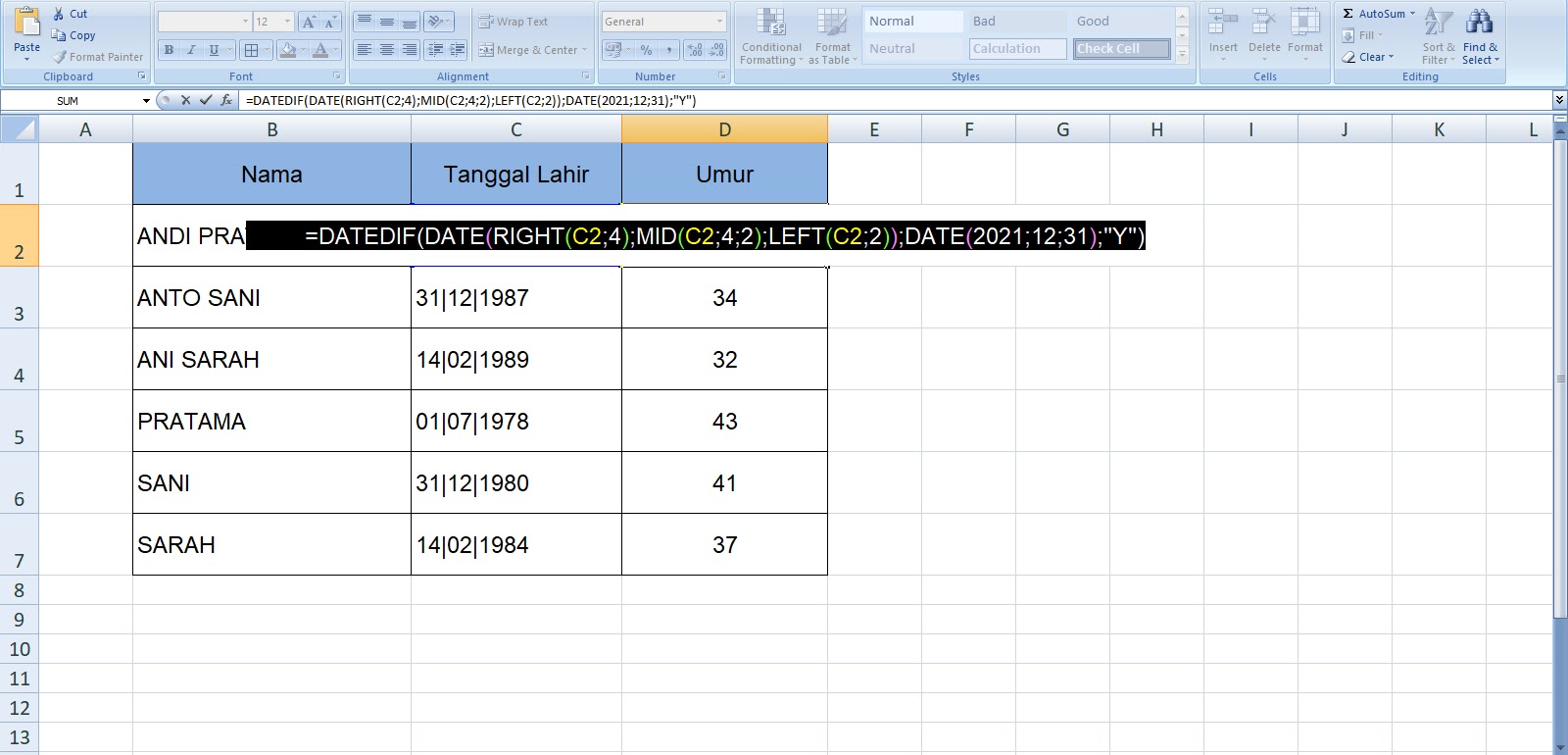Decrease indent icon
Viewport: 1568px width, 755px height.
(x=435, y=50)
